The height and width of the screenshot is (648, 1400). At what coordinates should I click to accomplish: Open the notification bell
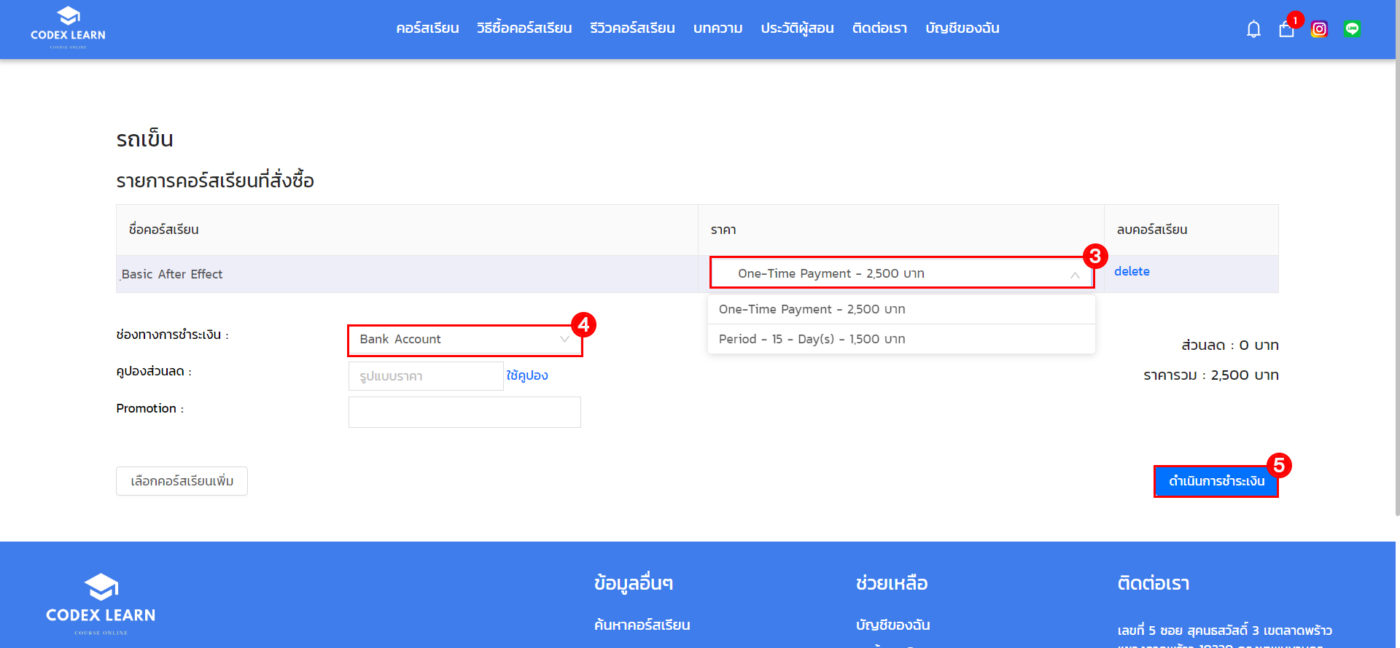pos(1253,29)
